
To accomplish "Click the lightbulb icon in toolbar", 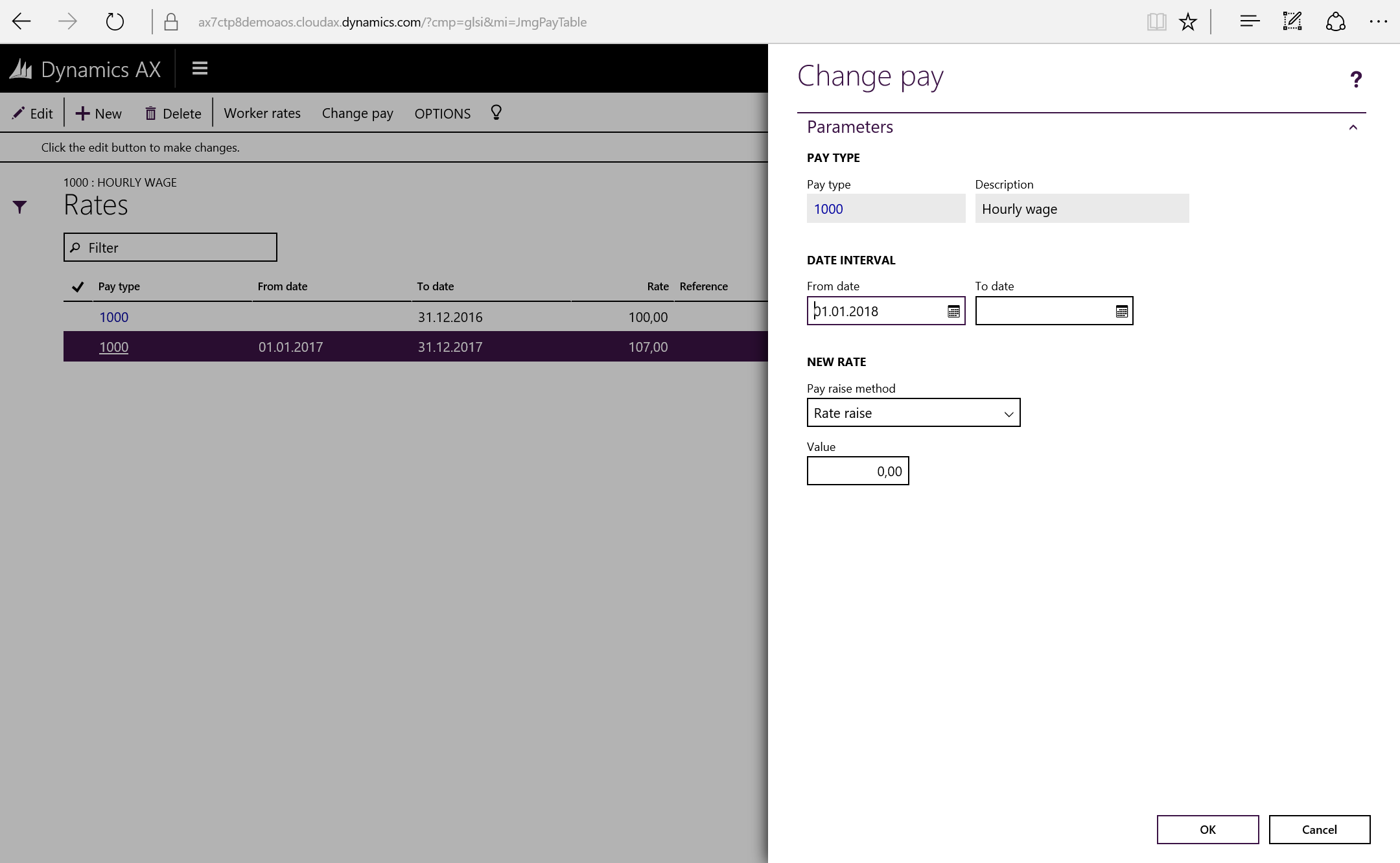I will coord(496,113).
